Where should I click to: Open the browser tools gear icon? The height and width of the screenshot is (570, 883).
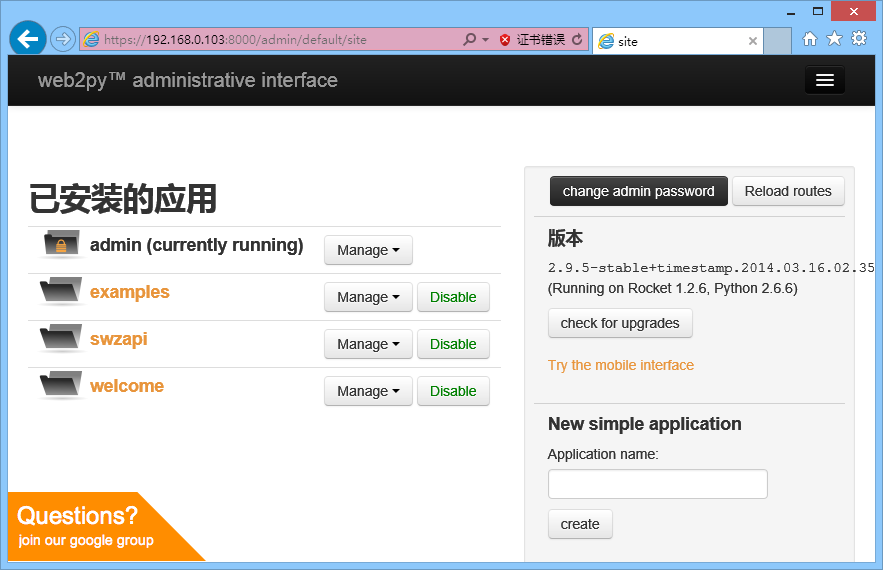[859, 39]
